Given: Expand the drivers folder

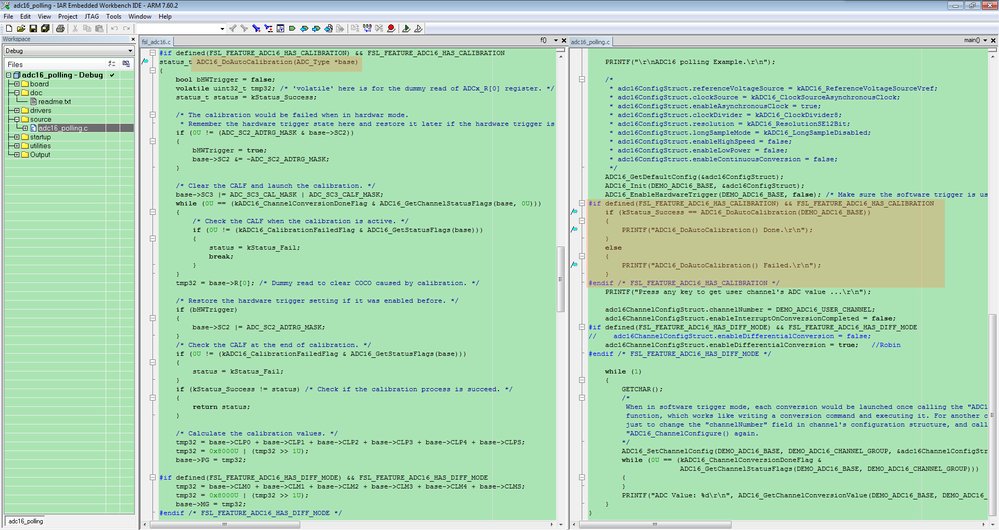Looking at the screenshot, I should 17,111.
